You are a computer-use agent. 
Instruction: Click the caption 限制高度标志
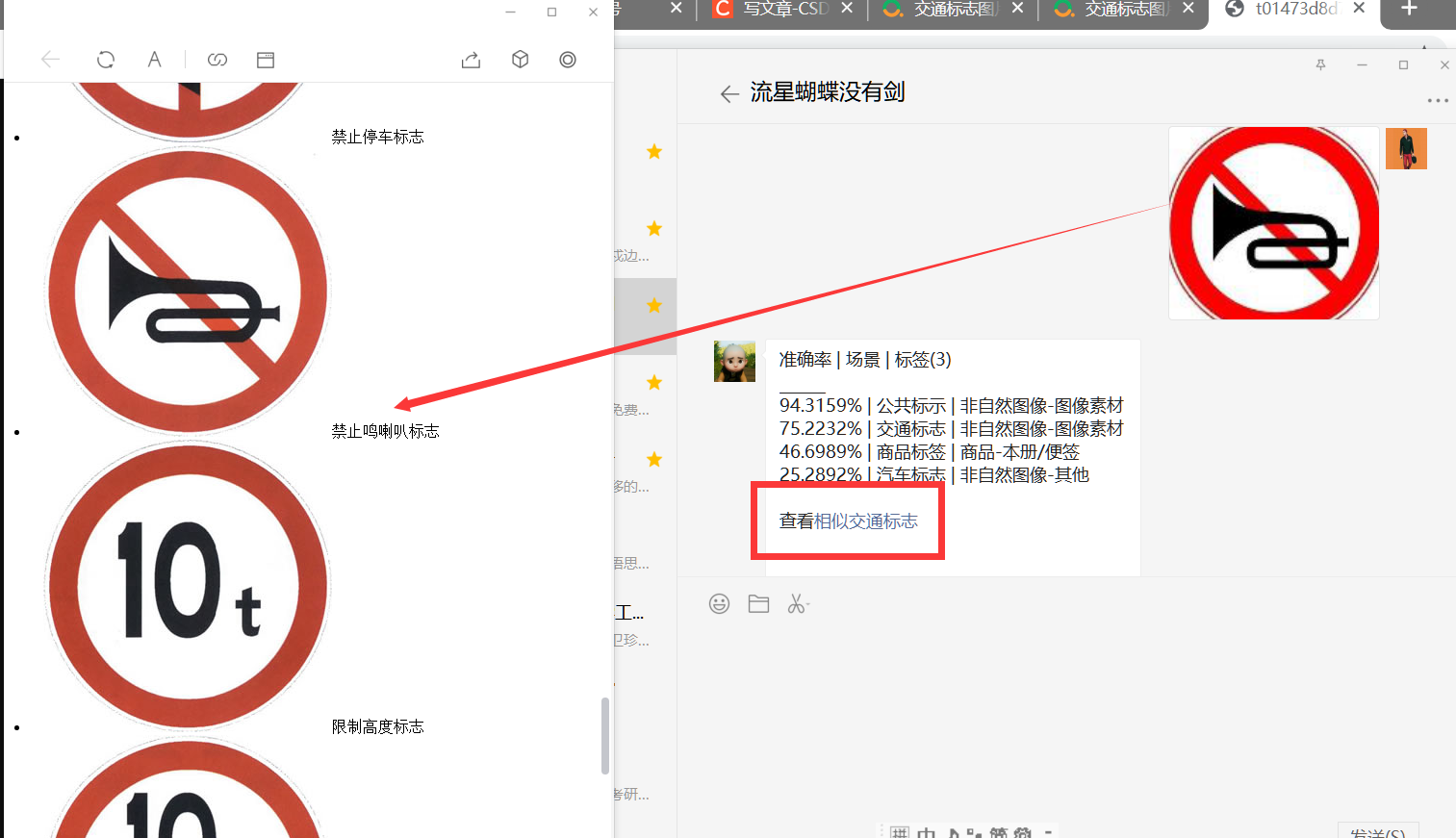(378, 726)
